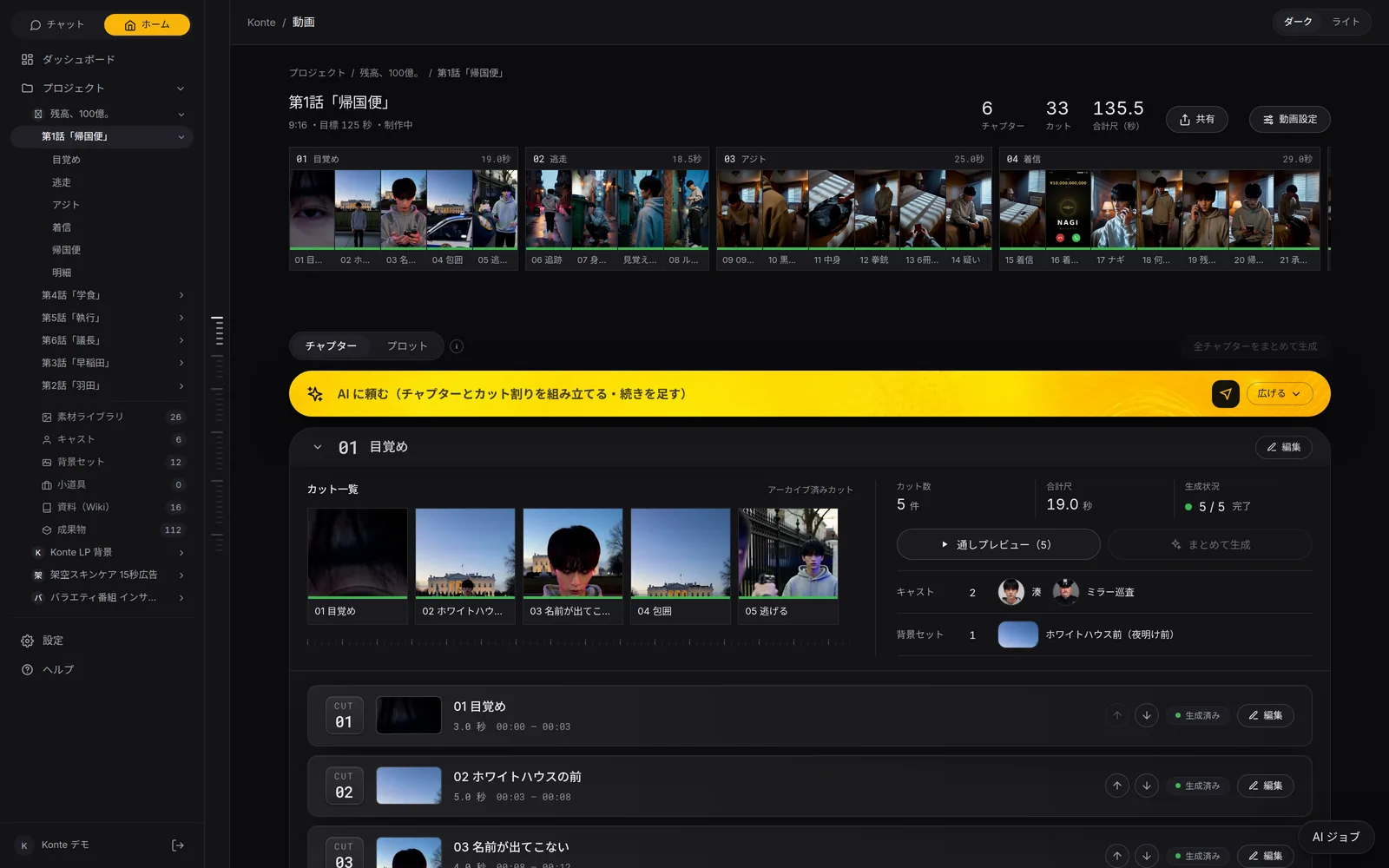Collapse chapter 01 目覚め chevron
This screenshot has width=1389, height=868.
(x=318, y=448)
